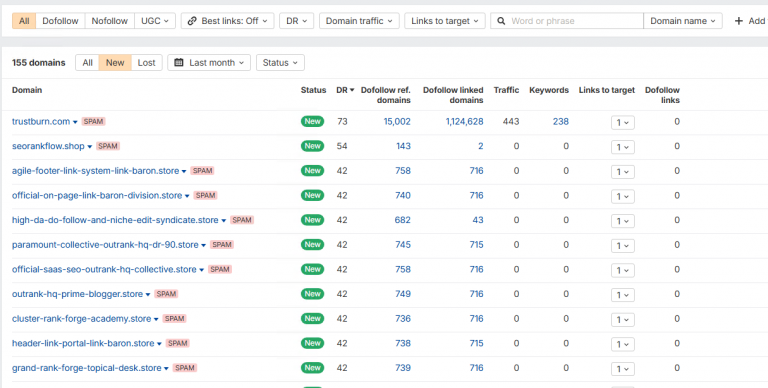Viewport: 768px width, 388px height.
Task: Open official-on-page-link-baron-division.store link
Action: coord(97,195)
